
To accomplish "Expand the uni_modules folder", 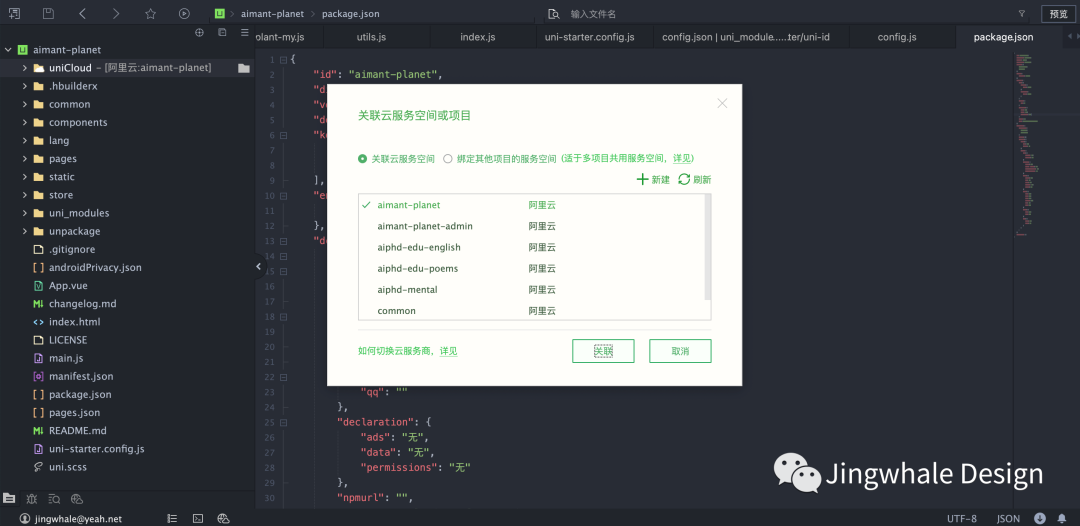I will [x=25, y=213].
